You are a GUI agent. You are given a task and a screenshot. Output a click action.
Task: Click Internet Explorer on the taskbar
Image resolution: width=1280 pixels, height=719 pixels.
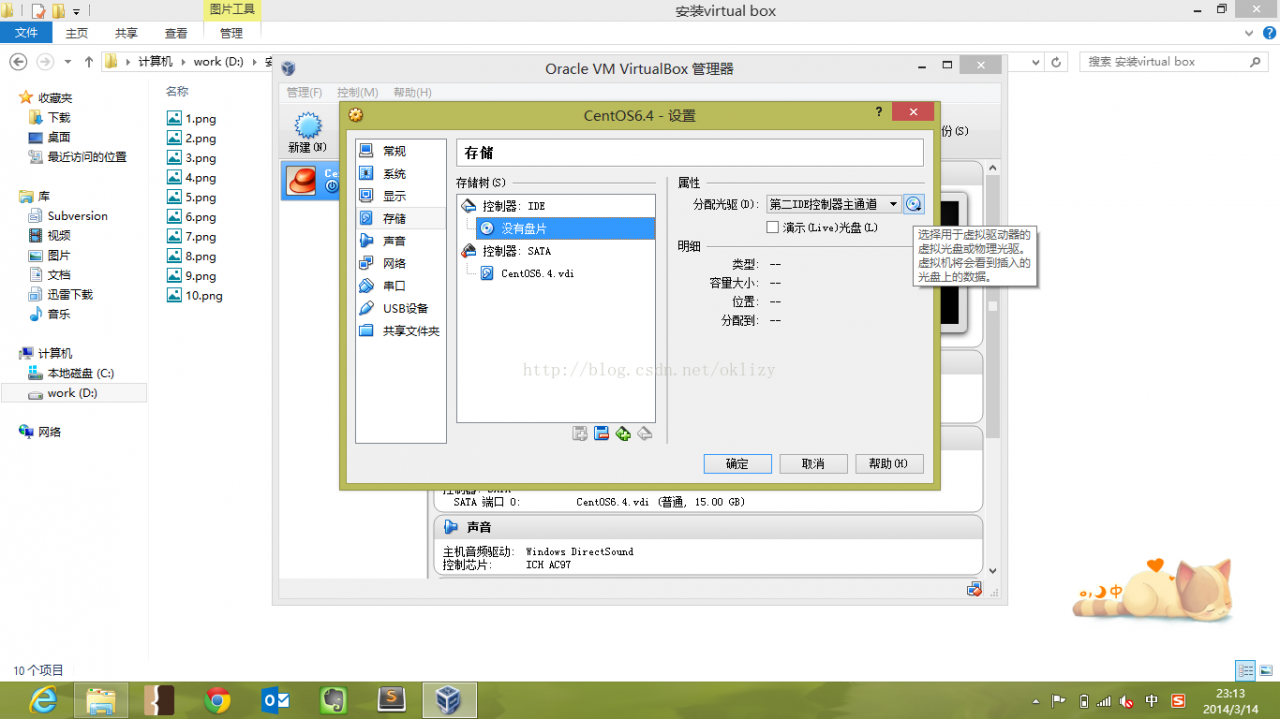coord(44,701)
